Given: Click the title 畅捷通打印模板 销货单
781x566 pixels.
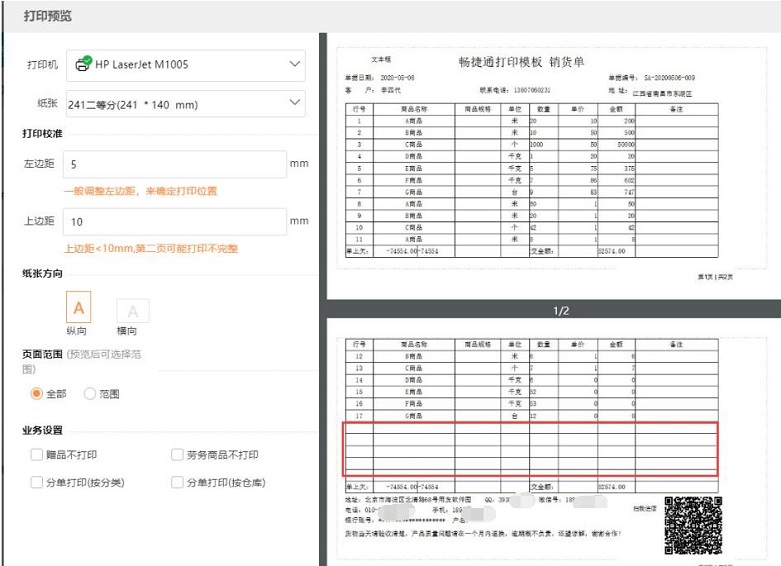Looking at the screenshot, I should (x=521, y=62).
